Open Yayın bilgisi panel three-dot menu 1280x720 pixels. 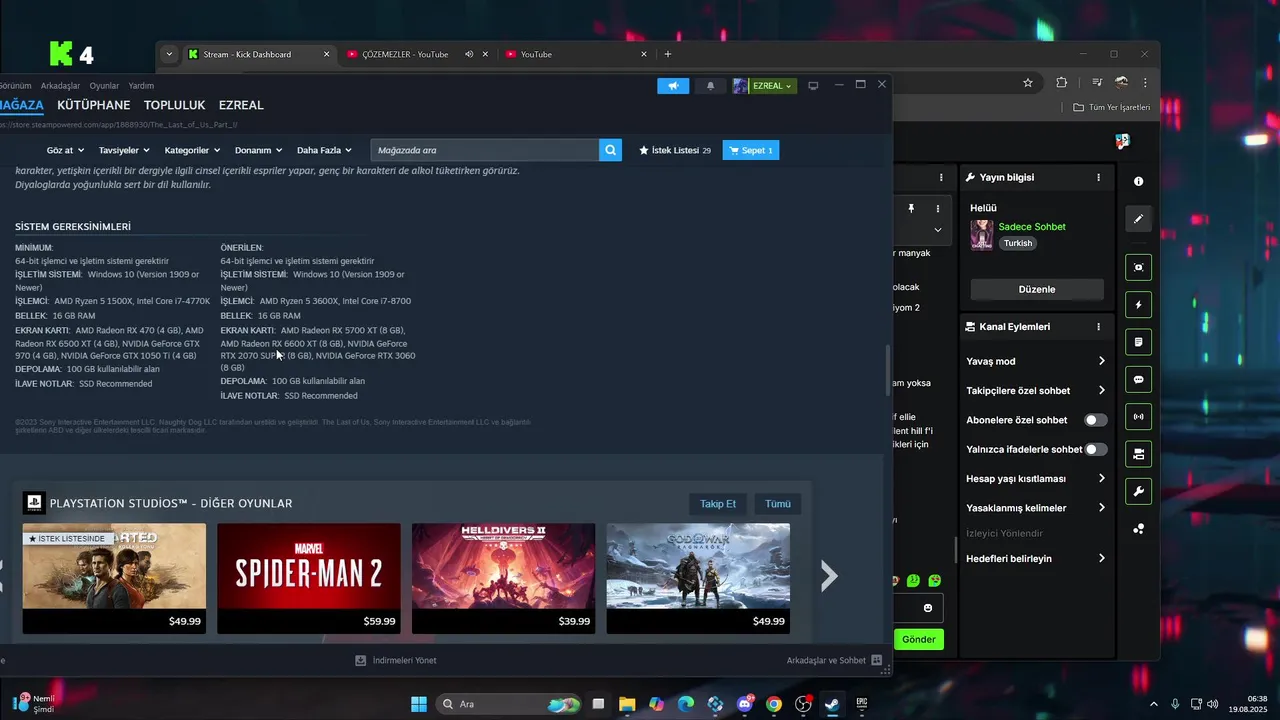1098,177
